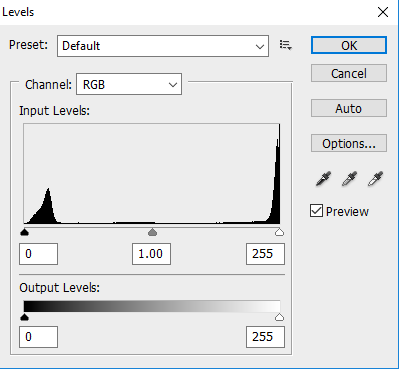Click the Auto button
399x369 pixels.
tap(349, 108)
